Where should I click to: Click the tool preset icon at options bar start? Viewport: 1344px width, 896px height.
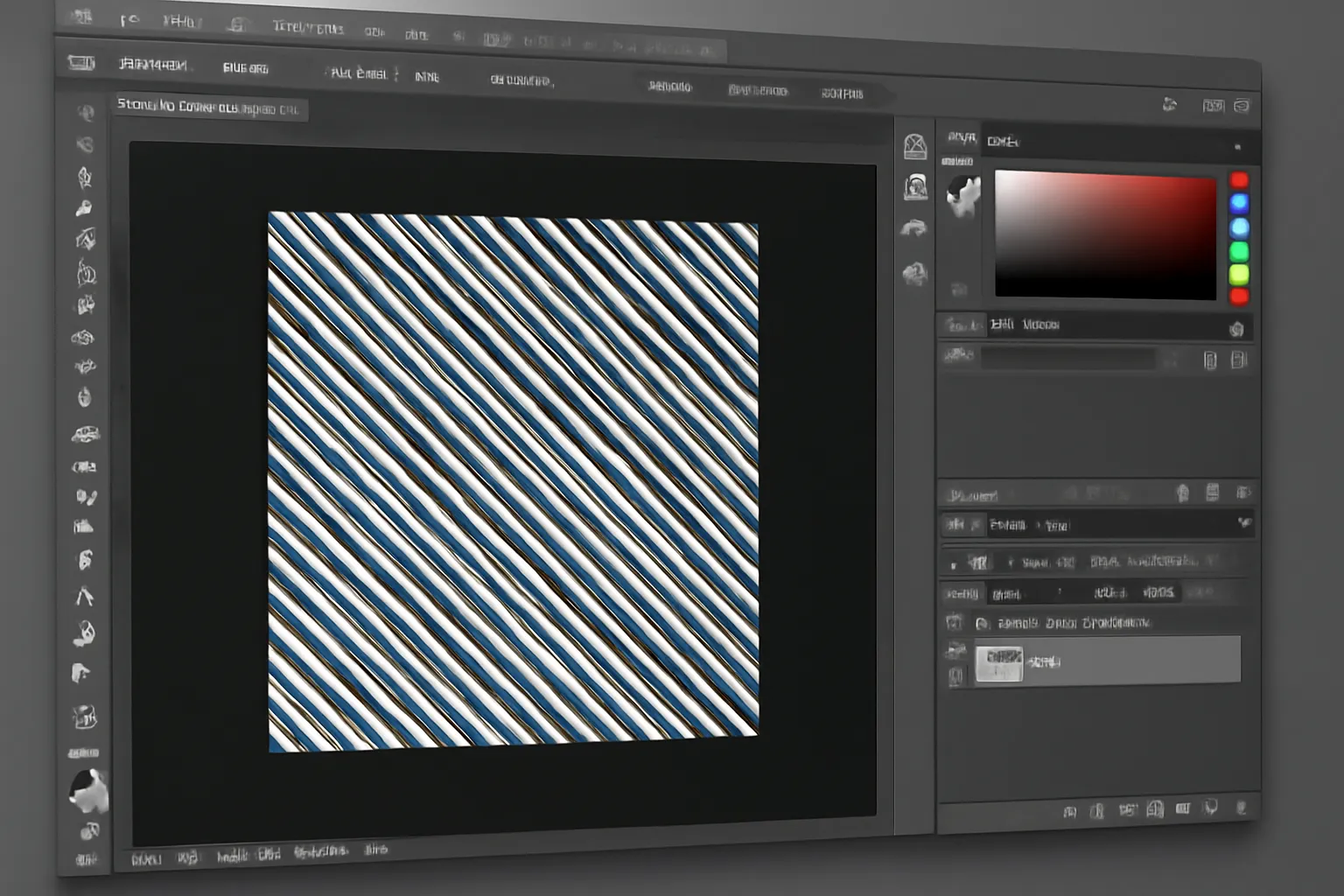pos(81,63)
